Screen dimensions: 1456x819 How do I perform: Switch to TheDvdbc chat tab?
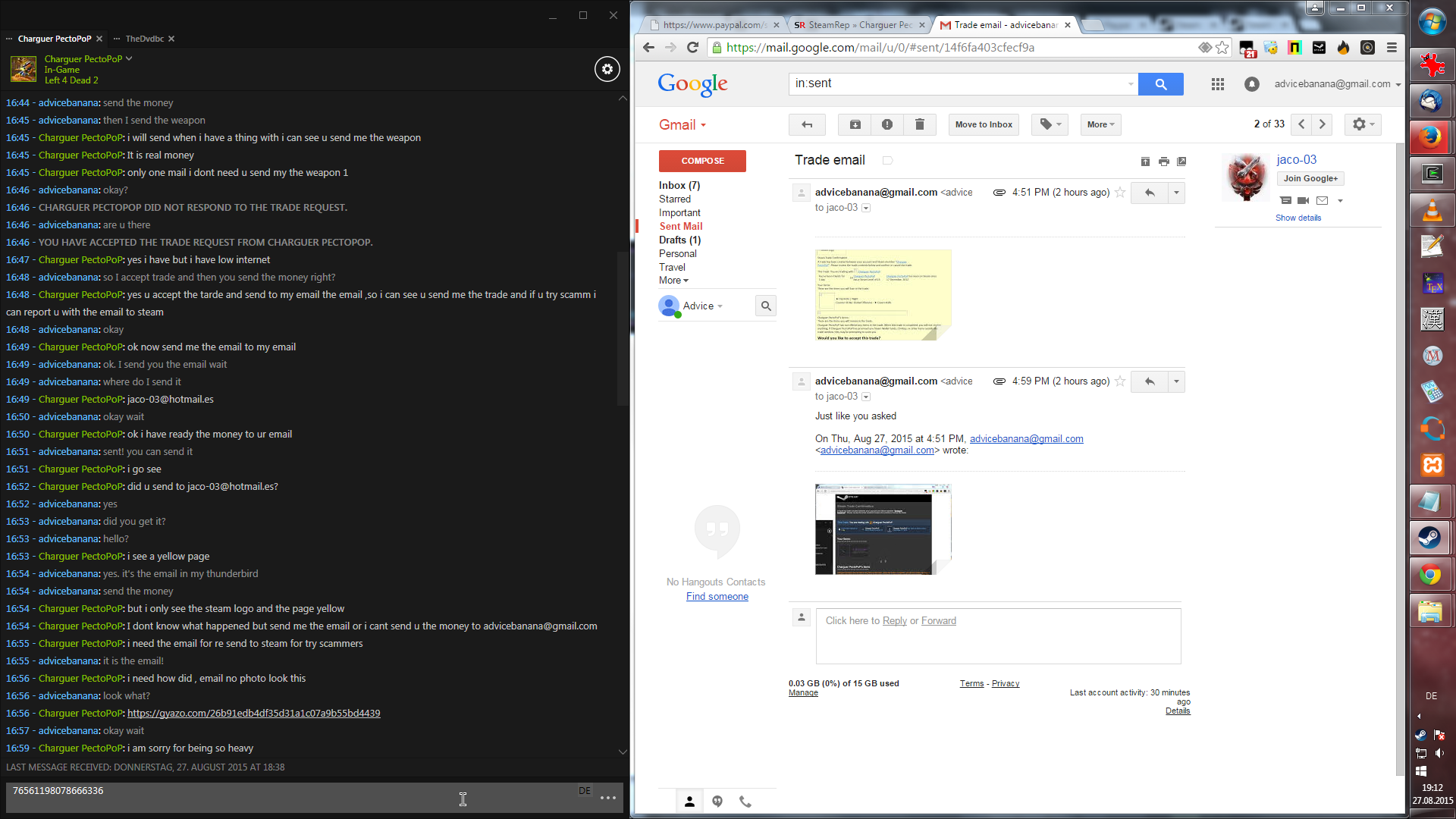pyautogui.click(x=144, y=39)
